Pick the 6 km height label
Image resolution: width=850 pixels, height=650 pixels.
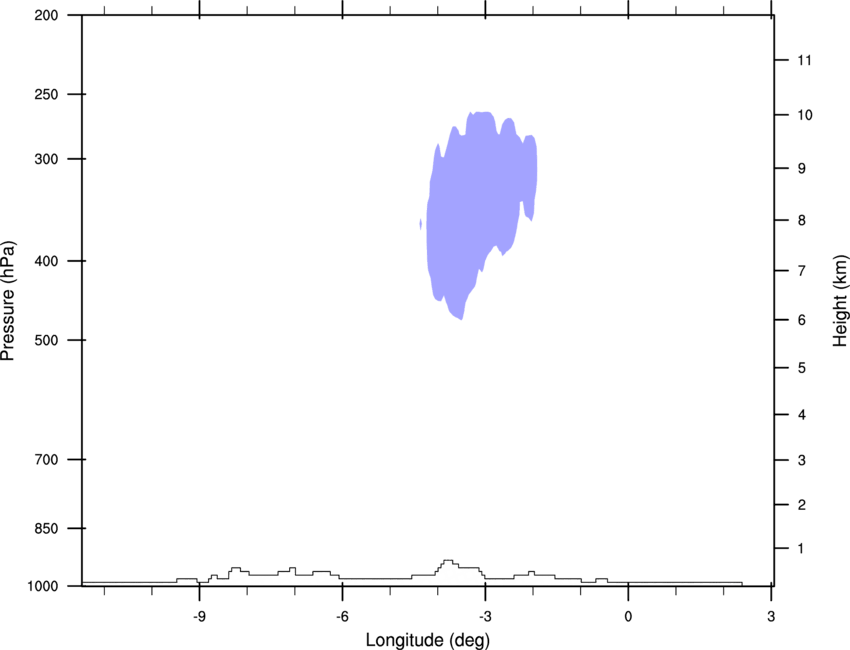802,320
